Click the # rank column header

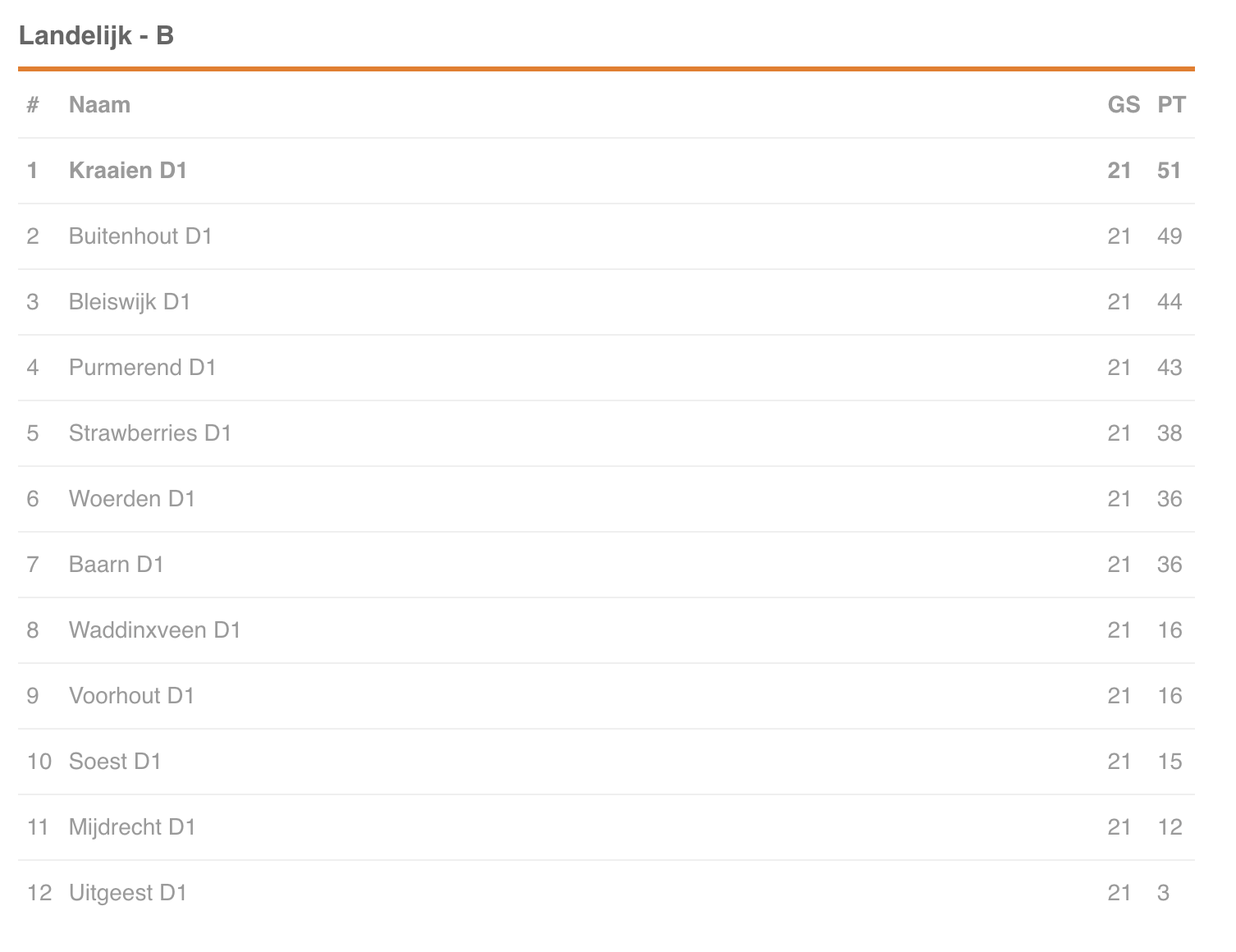33,105
